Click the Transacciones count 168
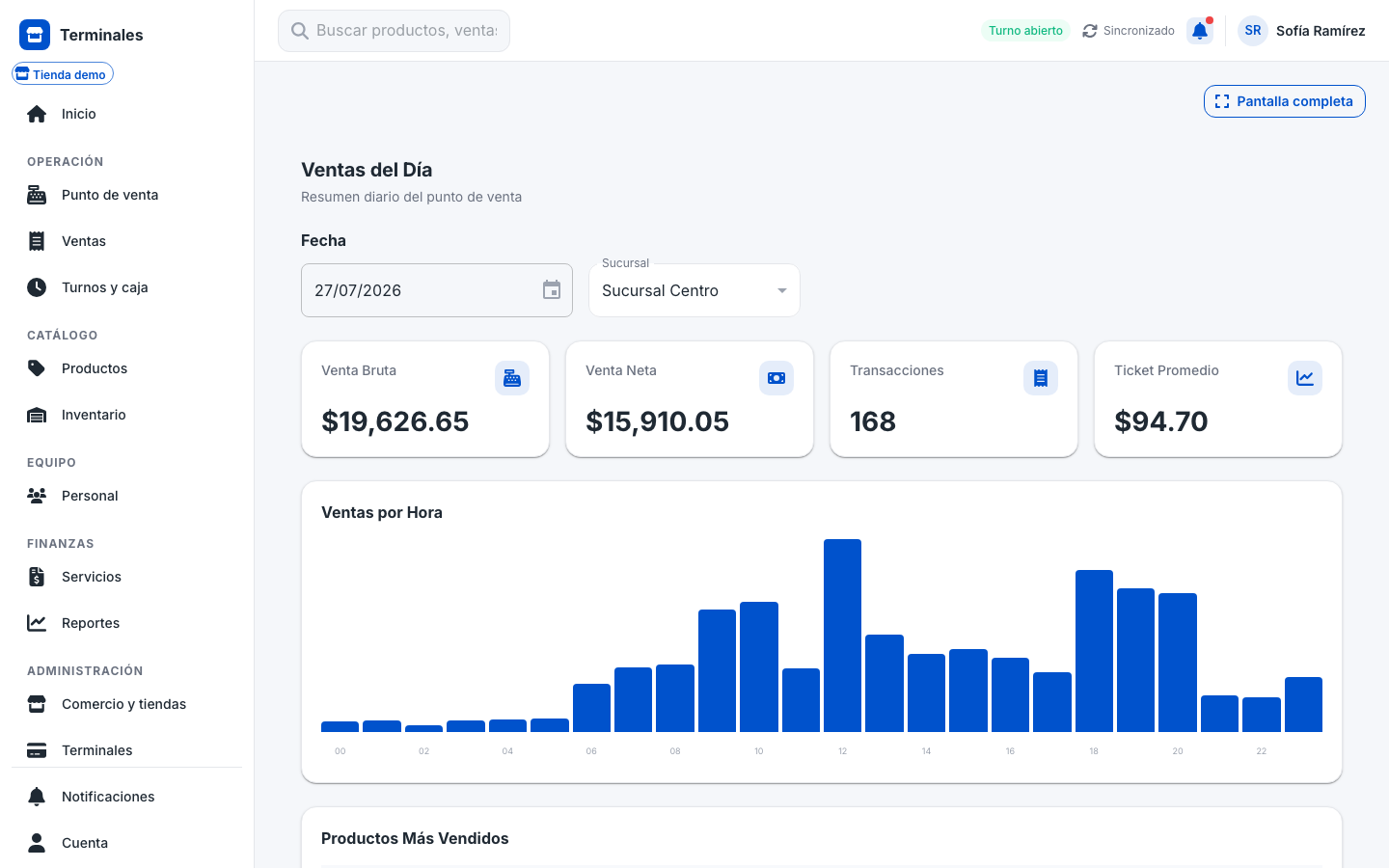The image size is (1389, 868). coord(873,421)
